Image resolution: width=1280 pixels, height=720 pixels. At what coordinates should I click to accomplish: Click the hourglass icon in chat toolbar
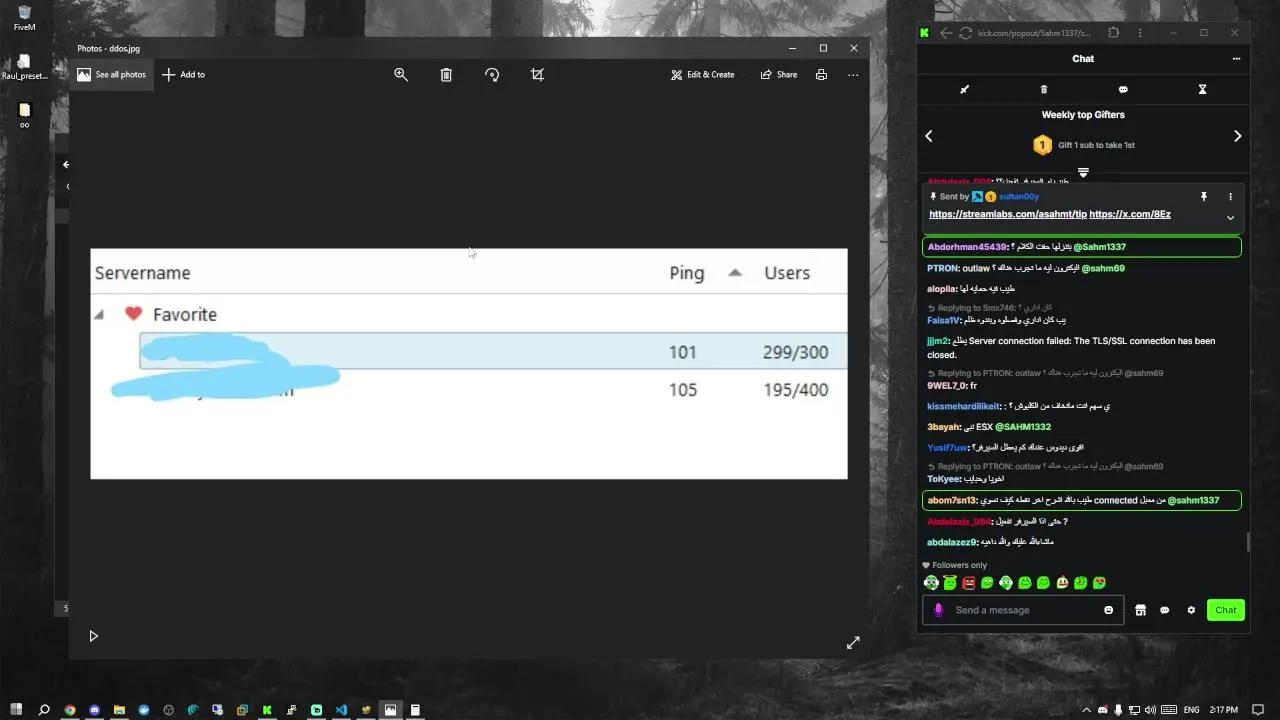click(1202, 90)
